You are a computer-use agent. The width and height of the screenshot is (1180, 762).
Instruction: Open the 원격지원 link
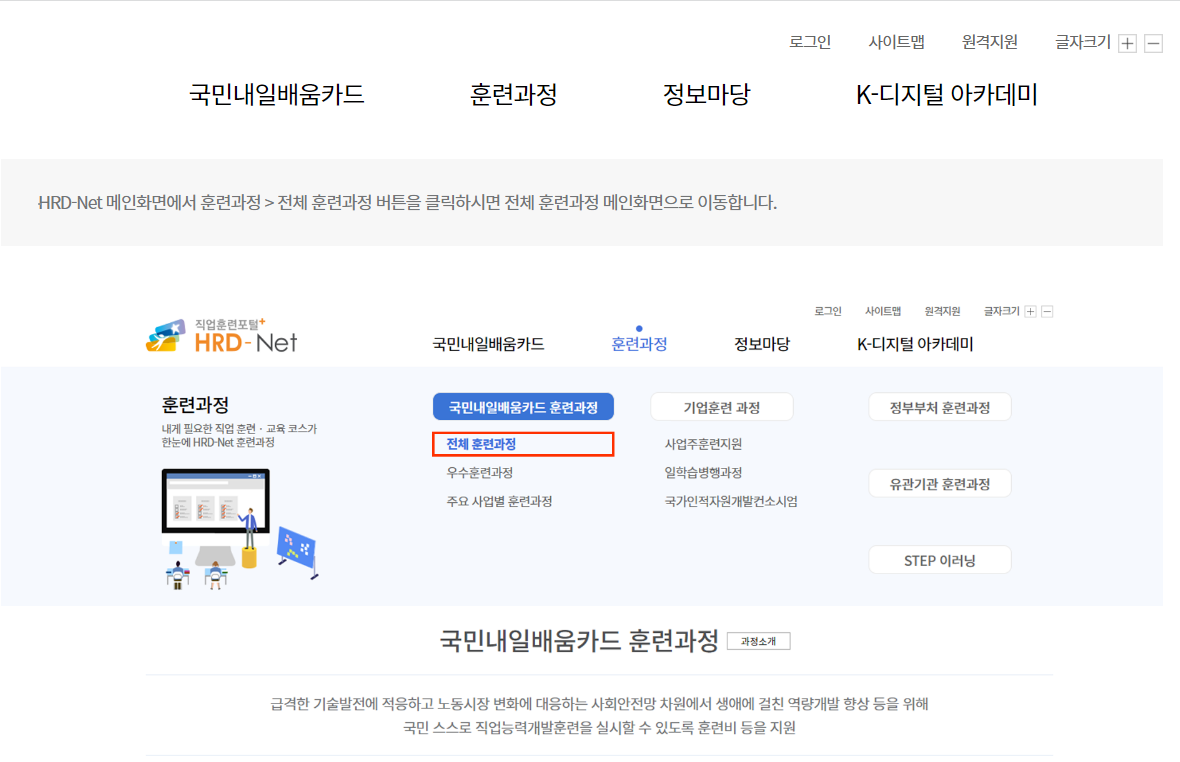[989, 42]
